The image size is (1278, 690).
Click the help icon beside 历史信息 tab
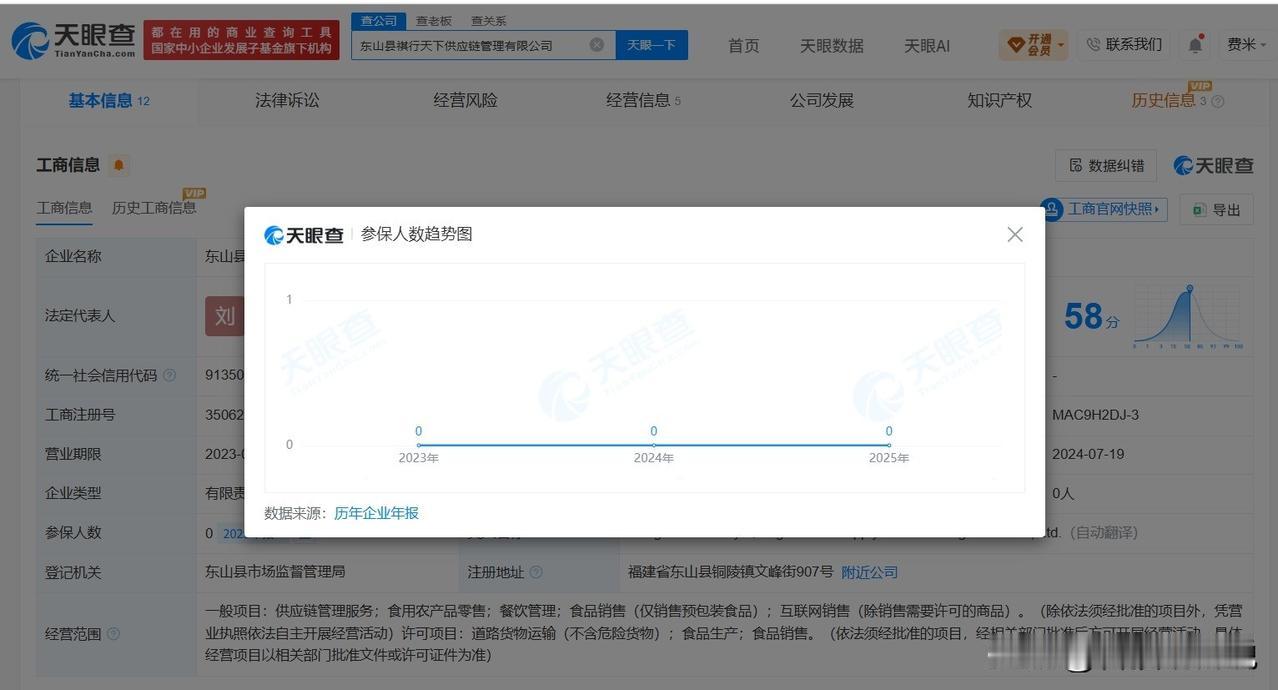1218,101
